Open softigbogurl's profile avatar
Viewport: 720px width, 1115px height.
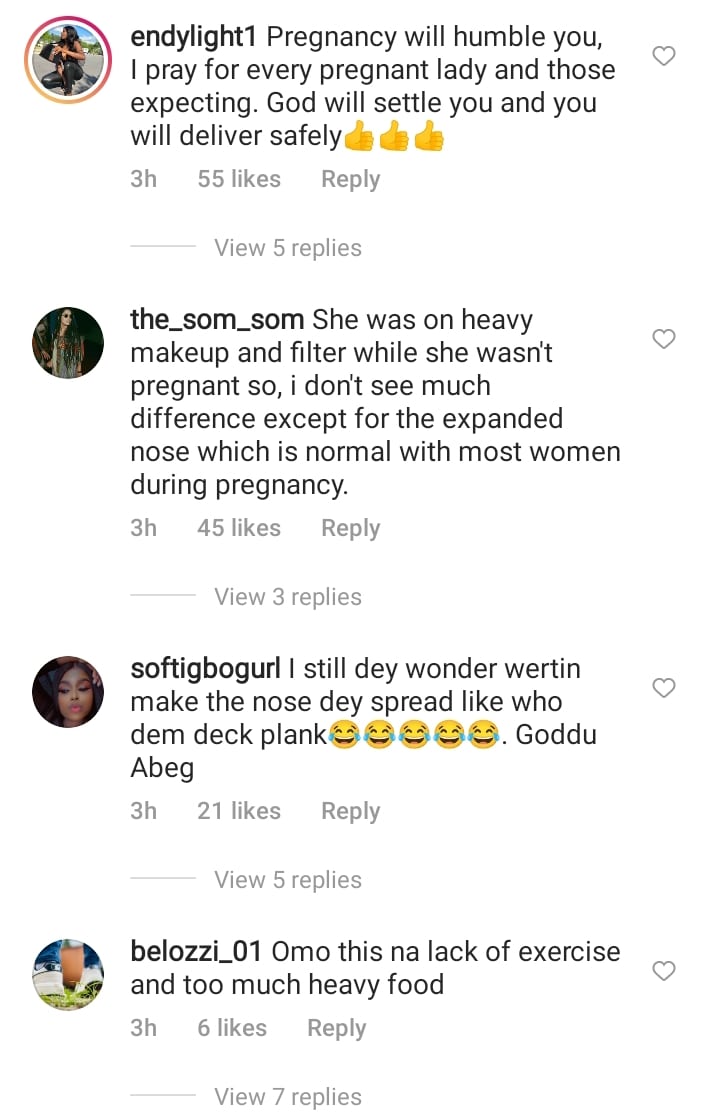(x=68, y=691)
